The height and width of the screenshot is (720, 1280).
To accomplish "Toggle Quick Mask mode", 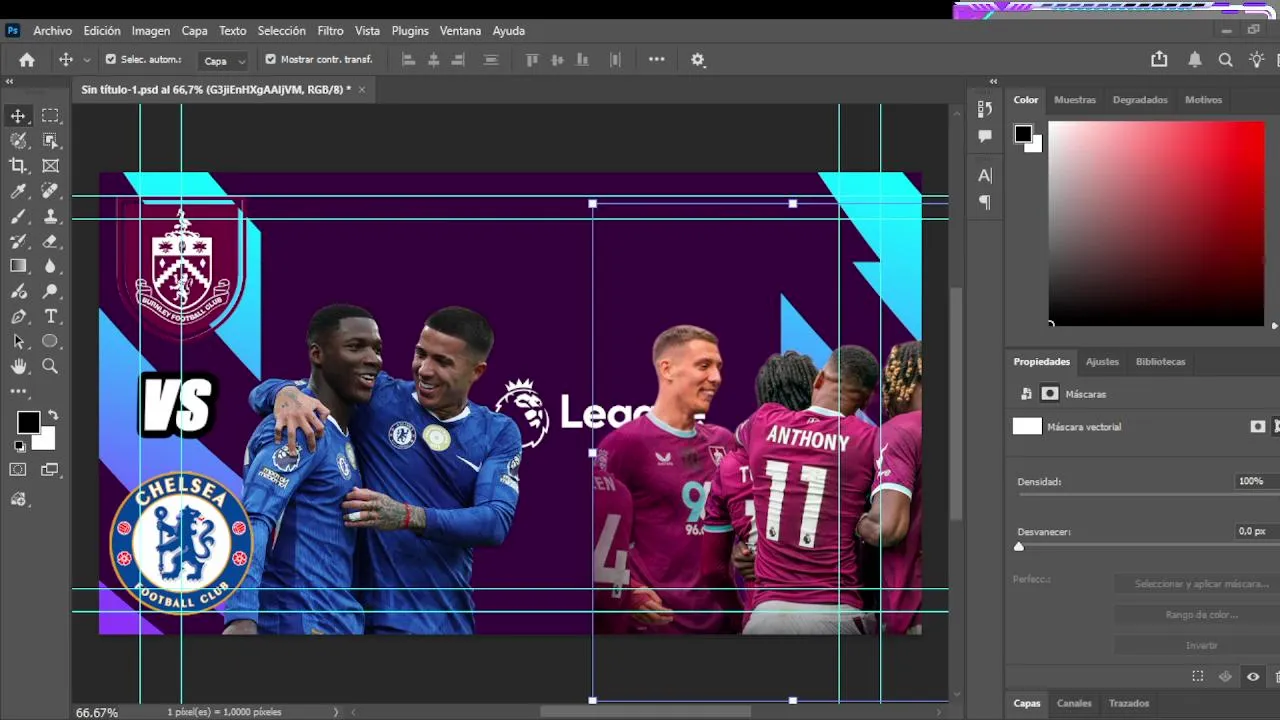I will click(18, 470).
